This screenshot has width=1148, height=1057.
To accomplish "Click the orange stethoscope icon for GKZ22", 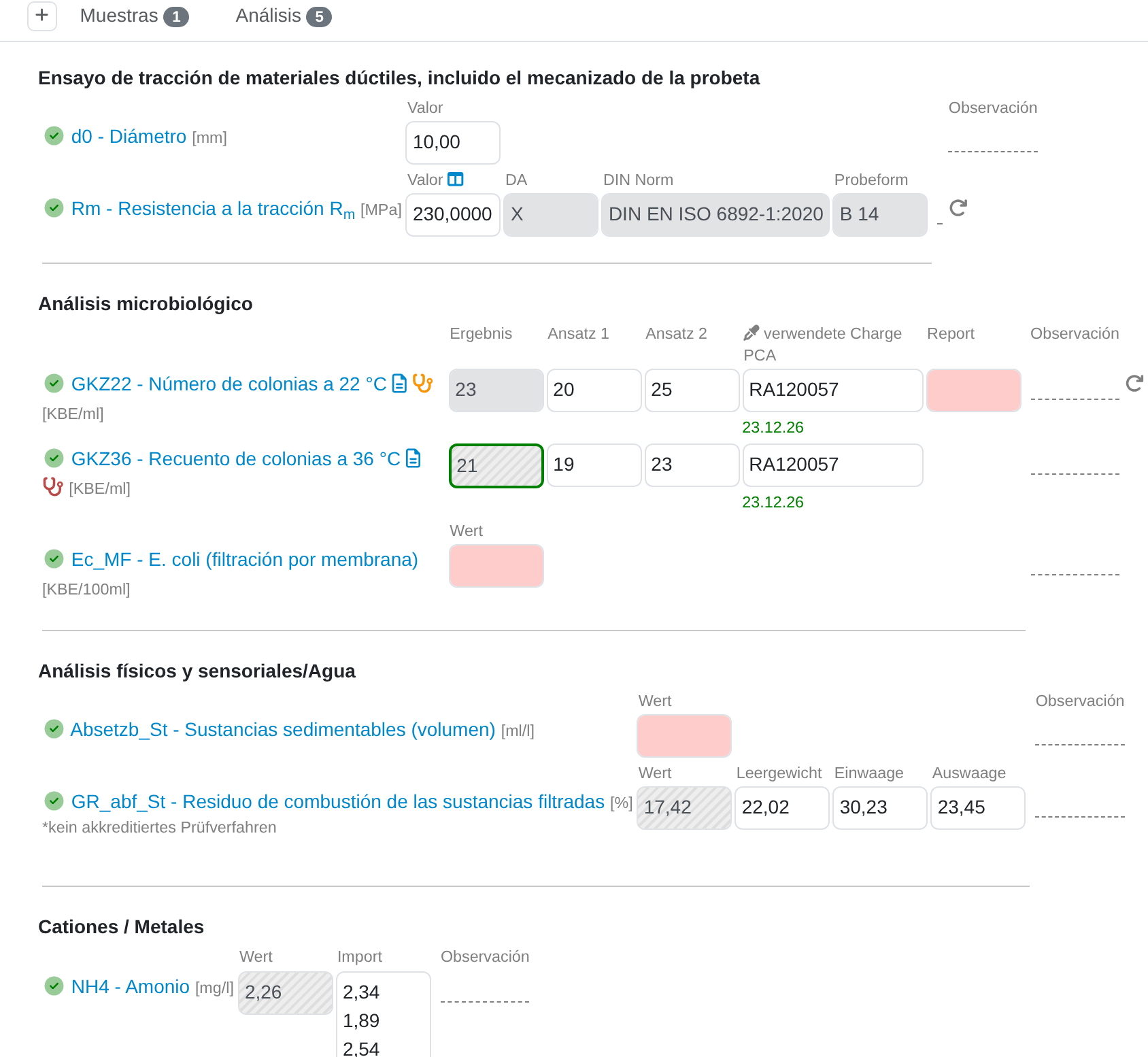I will tap(422, 384).
